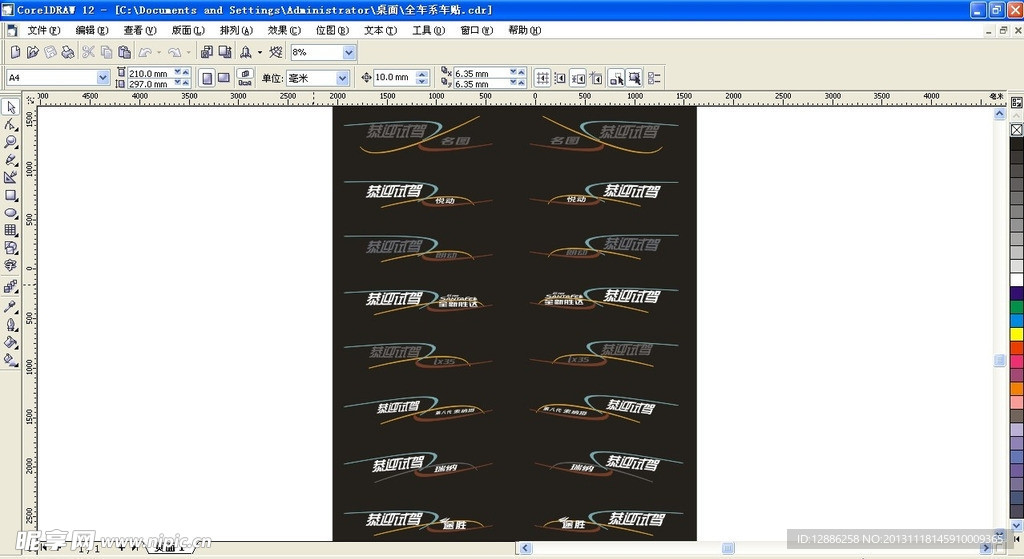Open 排列 (Arrange) menu
This screenshot has width=1024, height=559.
click(236, 30)
